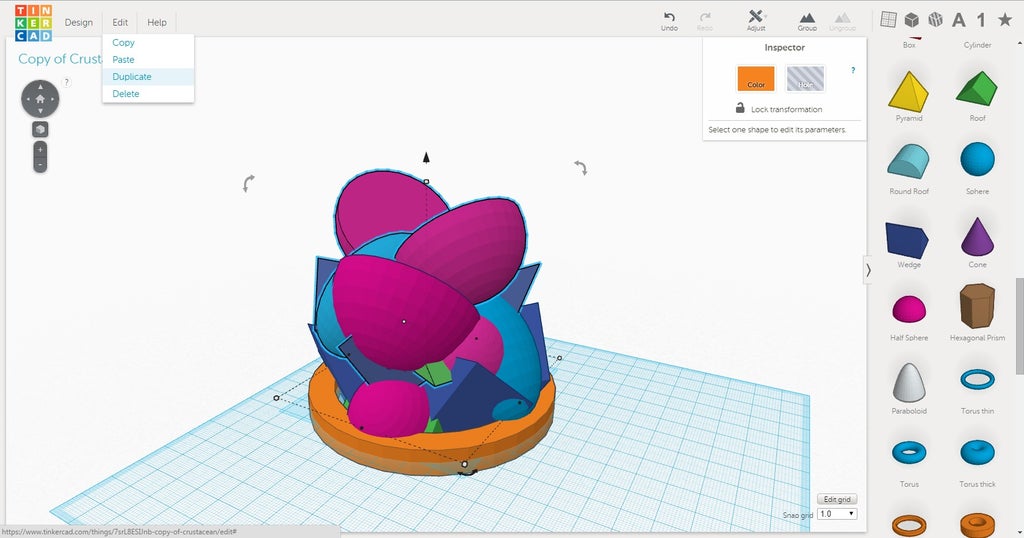Click the design title Copy of Crust
Image resolution: width=1024 pixels, height=538 pixels.
tap(60, 59)
